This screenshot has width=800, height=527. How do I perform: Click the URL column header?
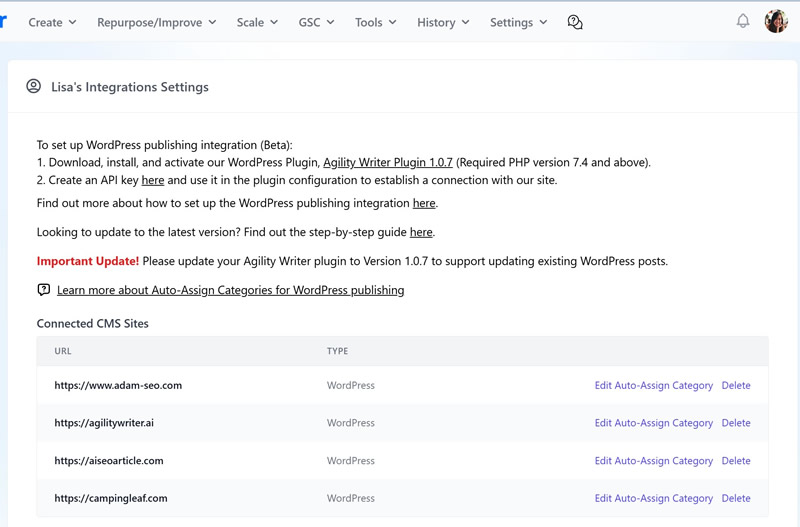(x=63, y=351)
